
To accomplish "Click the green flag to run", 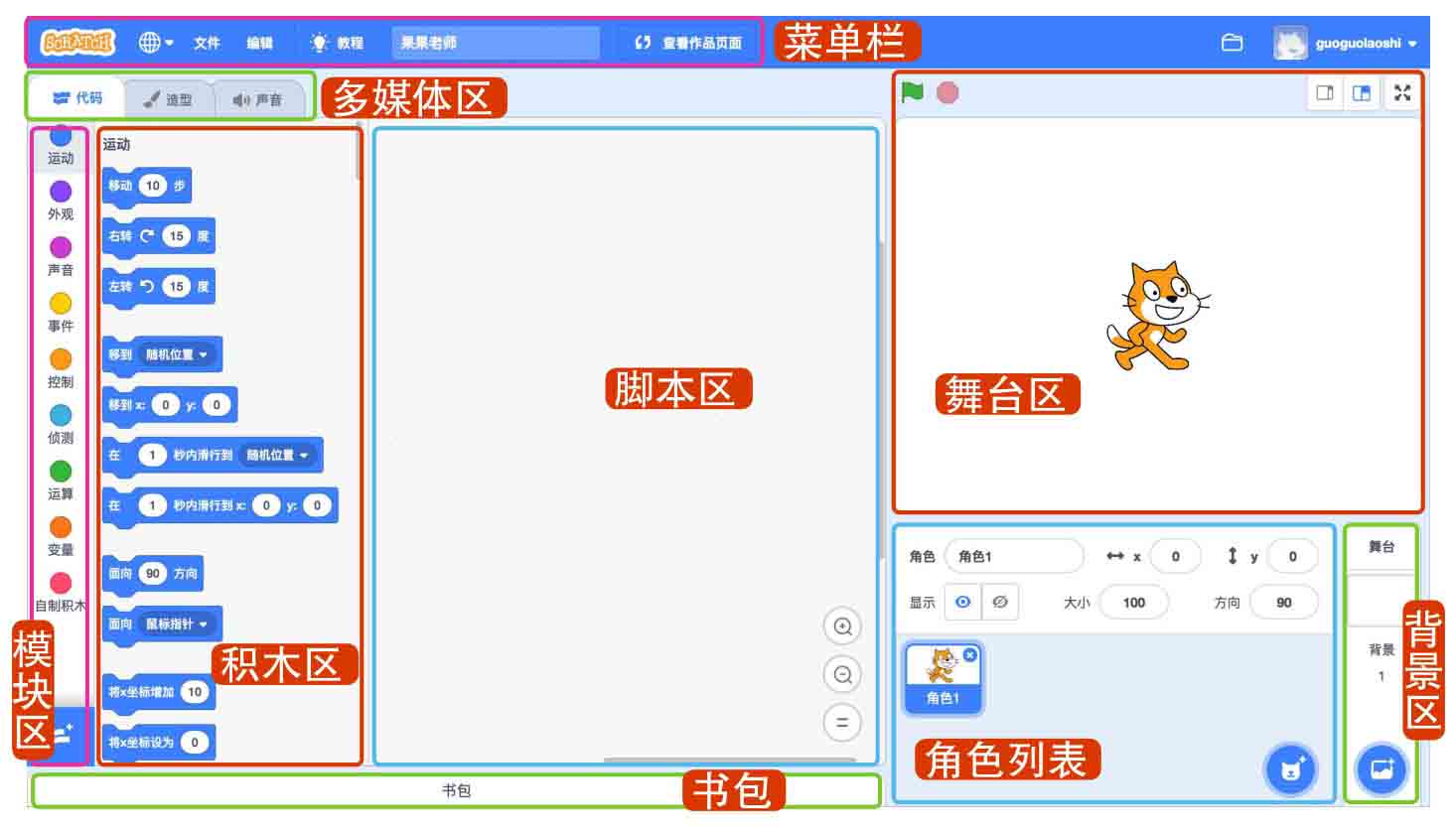I will (x=912, y=92).
